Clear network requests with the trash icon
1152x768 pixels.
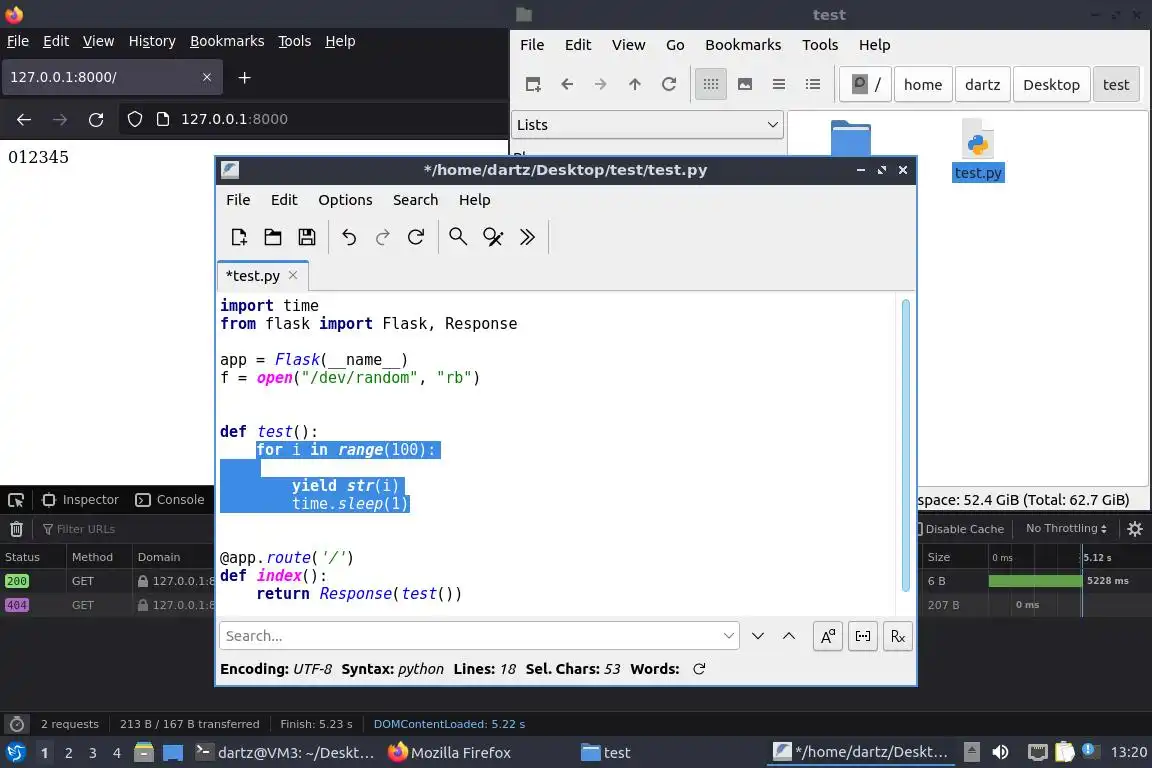pyautogui.click(x=16, y=528)
